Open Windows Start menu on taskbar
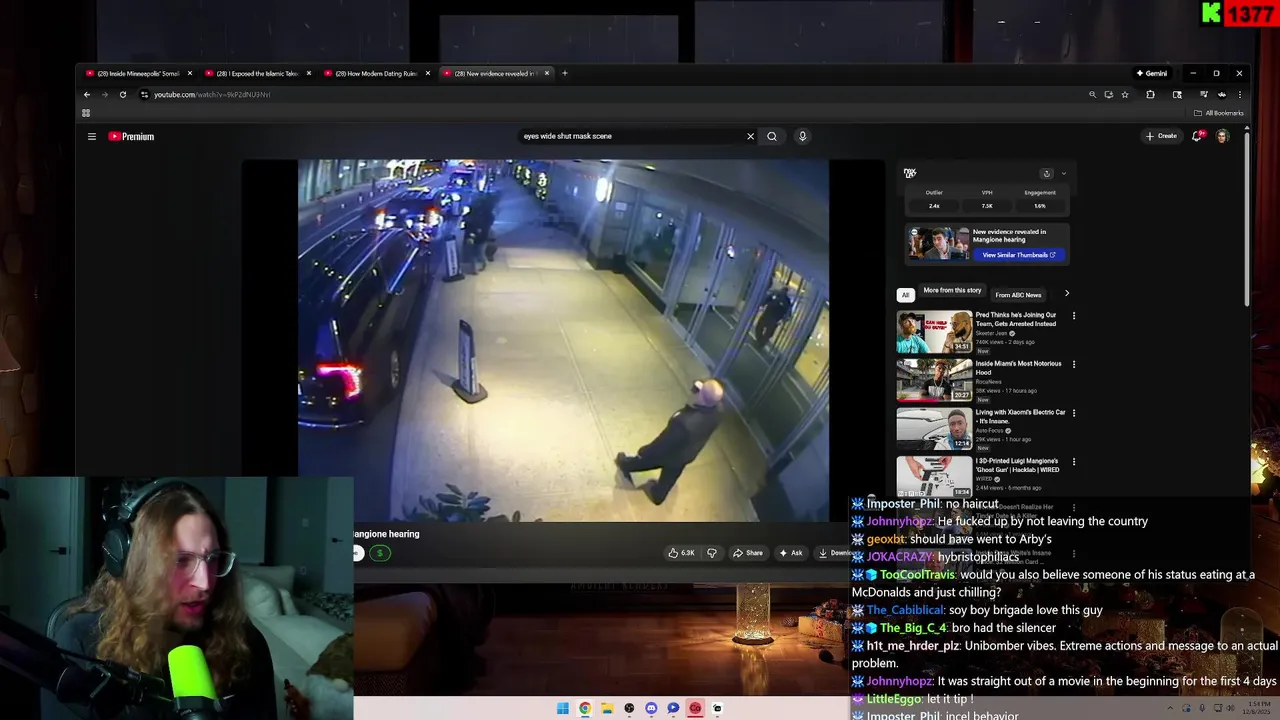The image size is (1280, 720). 563,708
